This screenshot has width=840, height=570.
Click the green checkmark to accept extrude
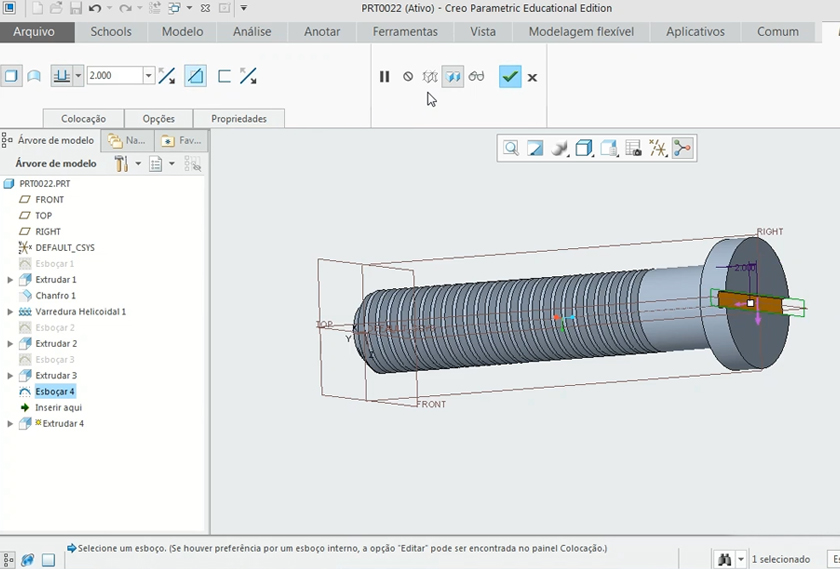510,77
